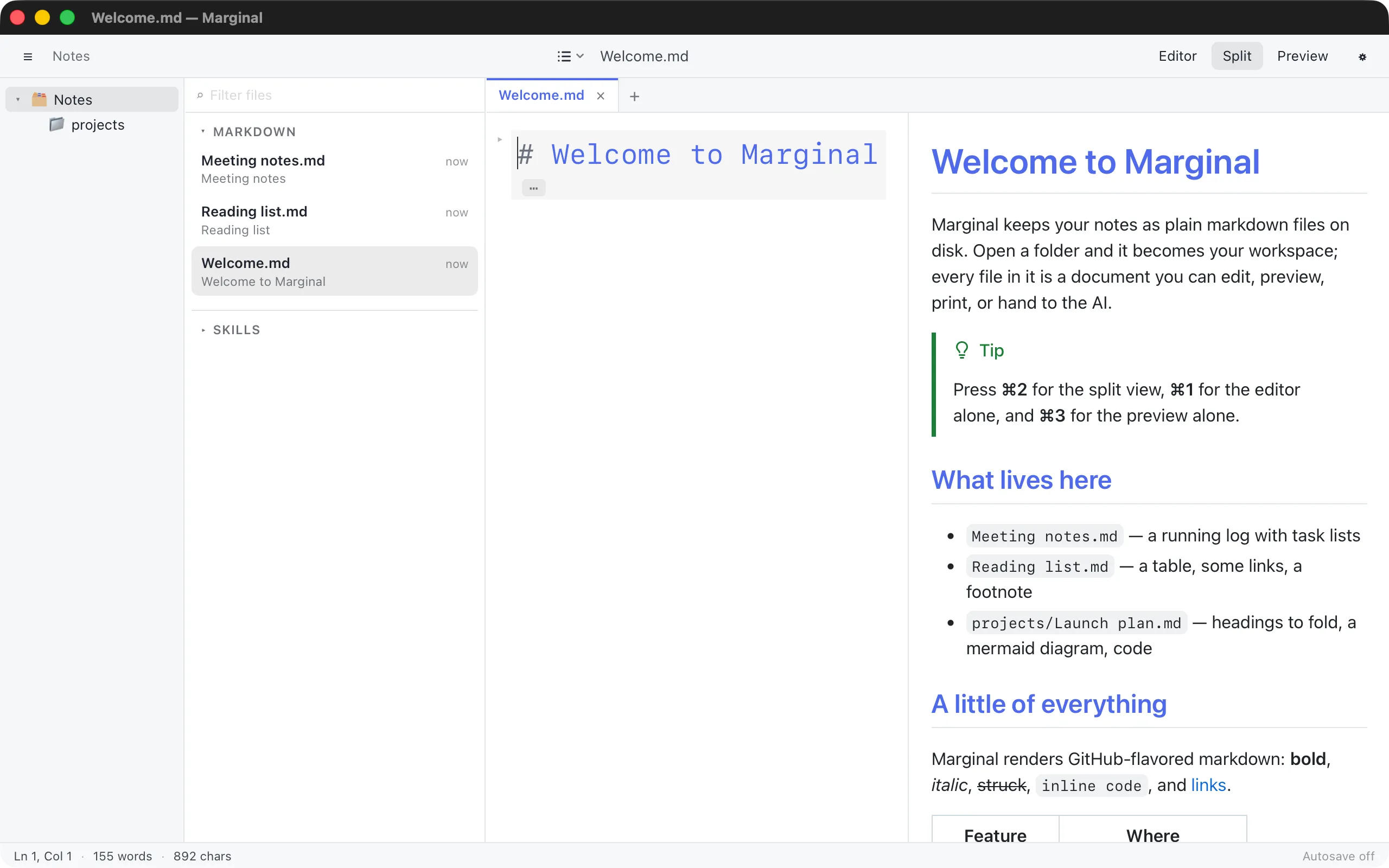
Task: Switch to Preview view mode
Action: [1302, 56]
